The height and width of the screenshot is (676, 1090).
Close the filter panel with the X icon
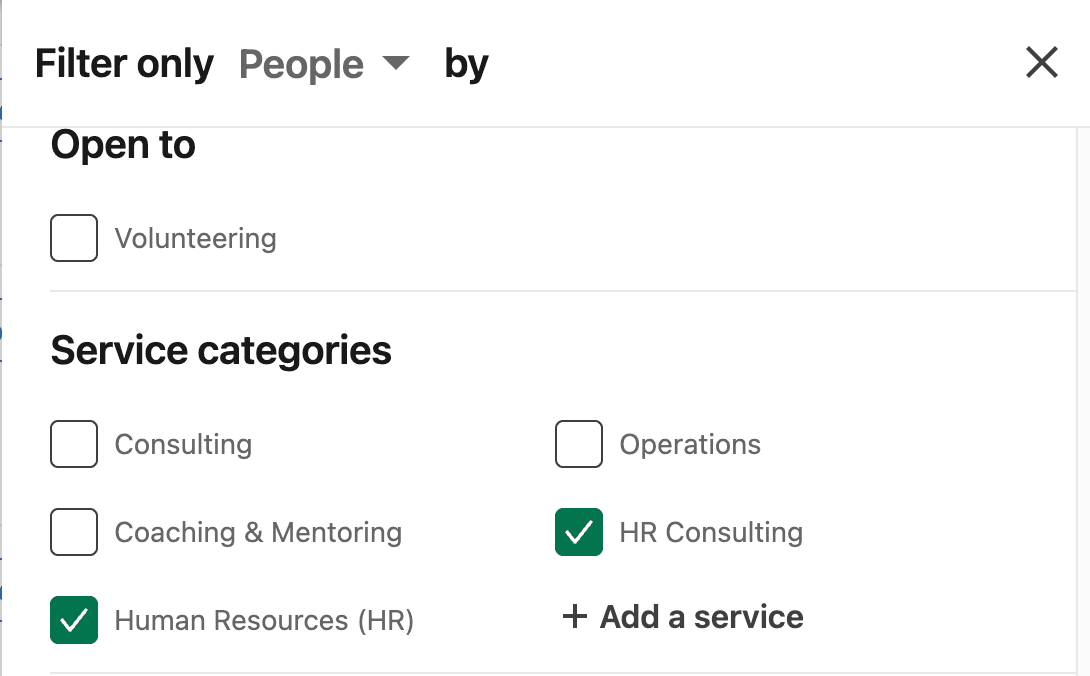click(x=1042, y=63)
